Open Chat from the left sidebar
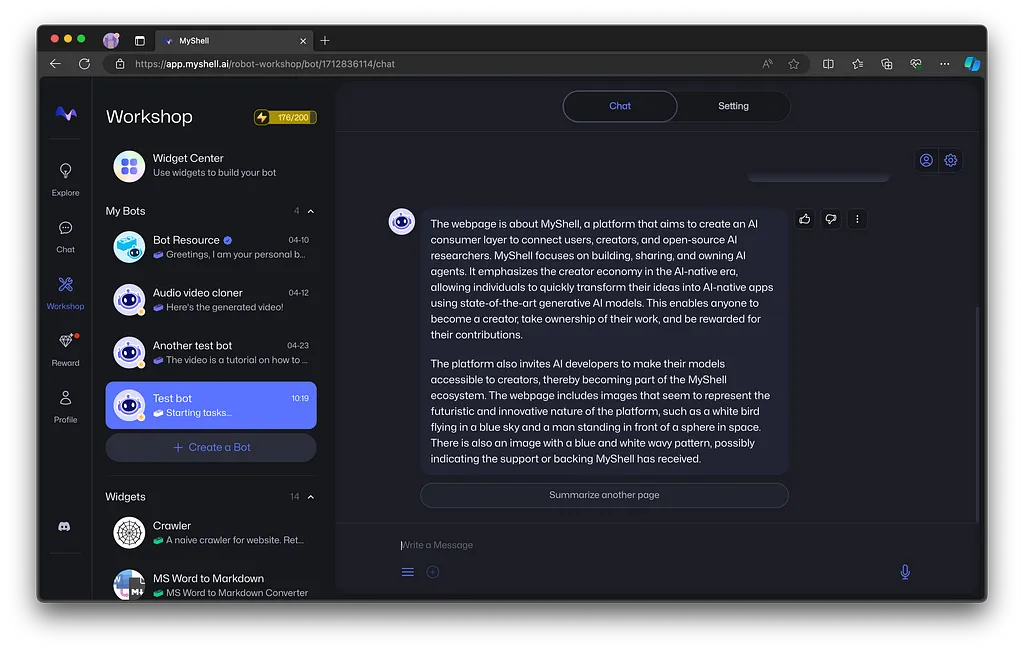The image size is (1024, 651). [x=65, y=229]
